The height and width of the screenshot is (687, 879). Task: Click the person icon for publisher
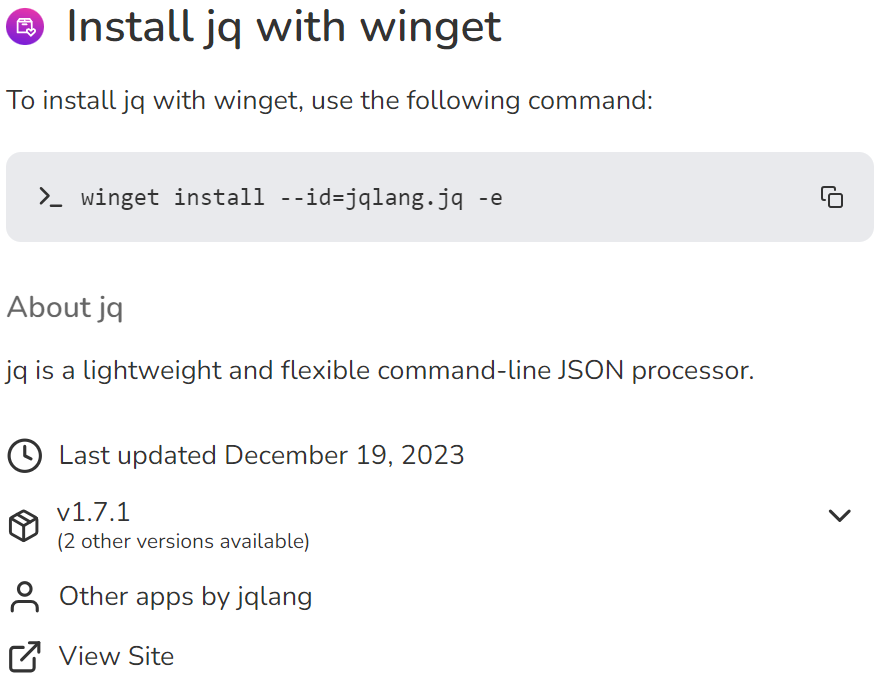[x=24, y=597]
